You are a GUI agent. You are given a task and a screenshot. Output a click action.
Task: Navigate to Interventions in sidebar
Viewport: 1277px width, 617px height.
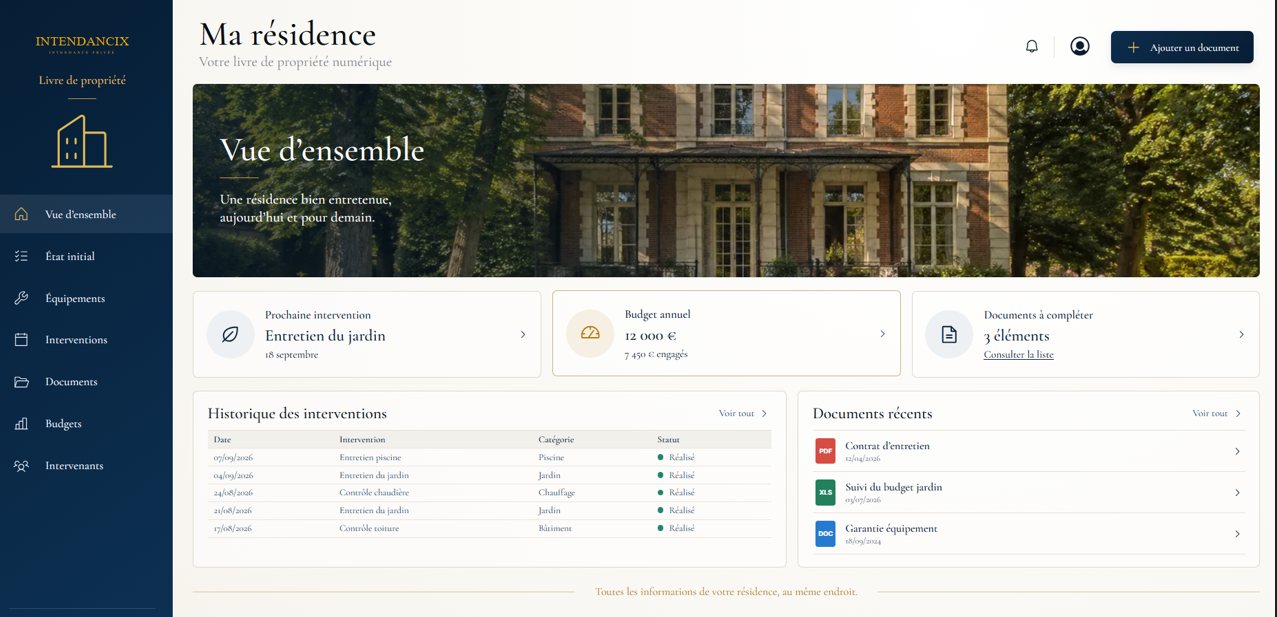pyautogui.click(x=86, y=340)
